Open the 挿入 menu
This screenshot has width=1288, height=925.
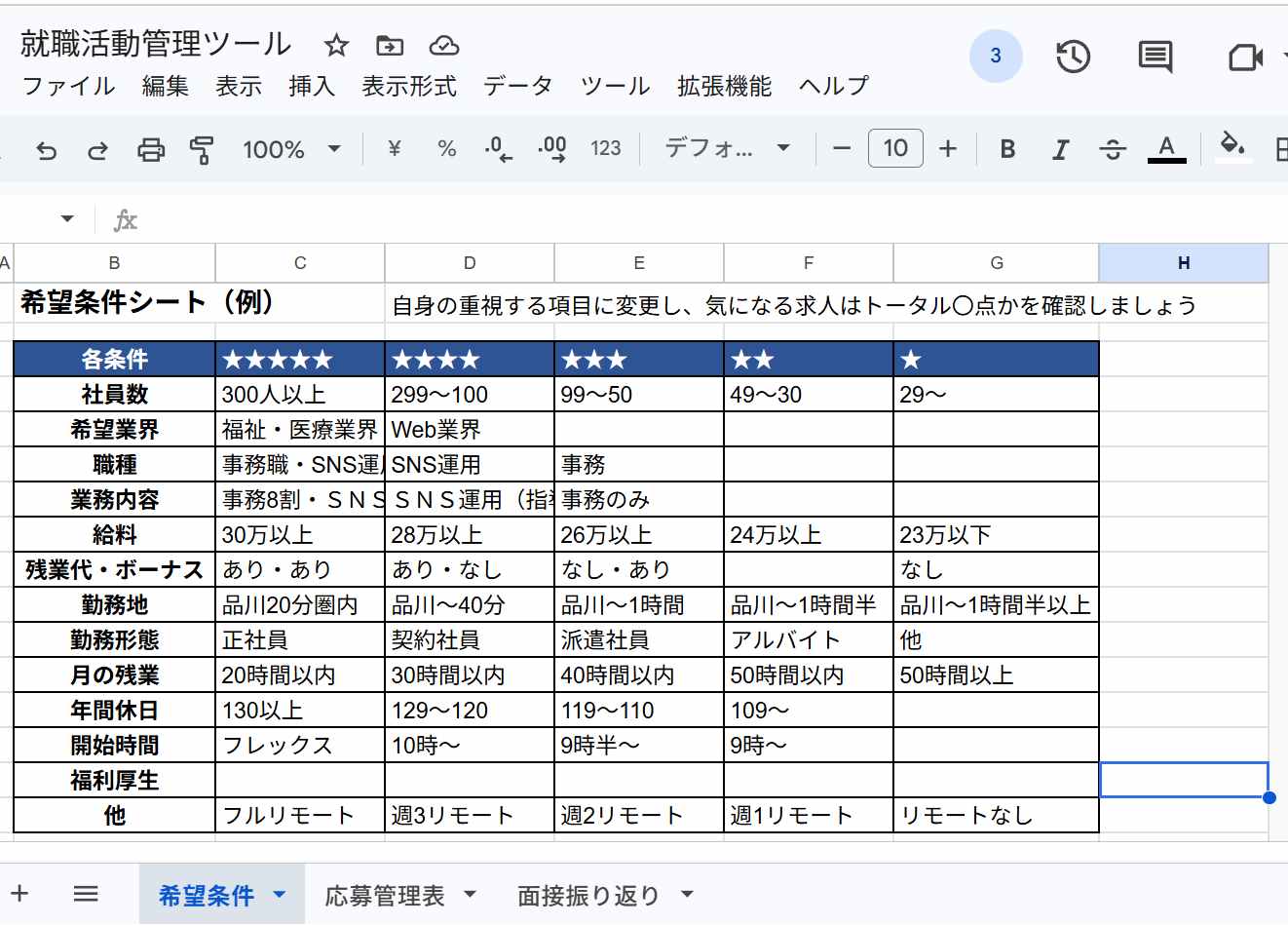[310, 86]
